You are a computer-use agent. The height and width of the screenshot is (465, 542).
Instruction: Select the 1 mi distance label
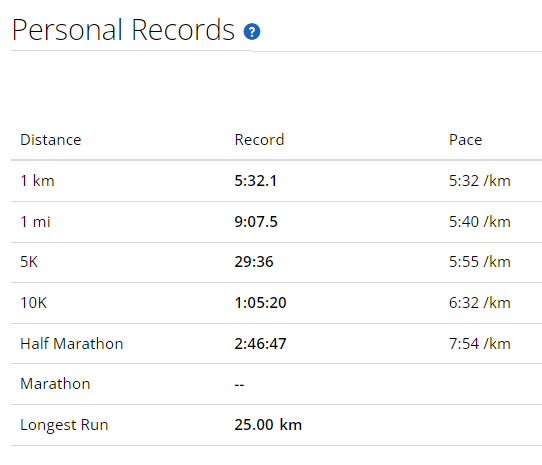[35, 222]
